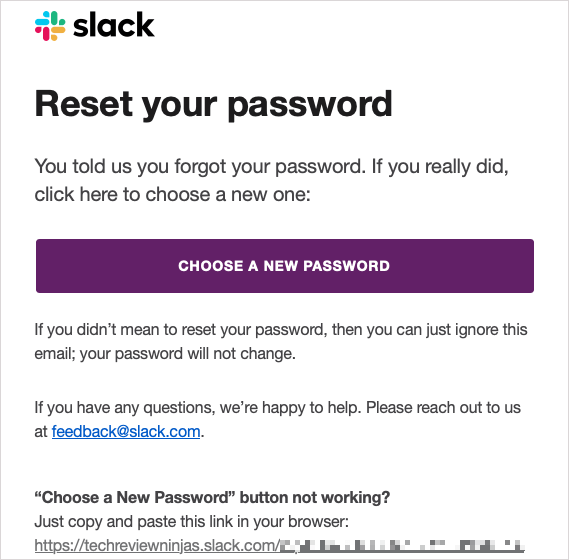Viewport: 569px width, 560px height.
Task: Click the pixelated part of the reset URL
Action: (402, 546)
